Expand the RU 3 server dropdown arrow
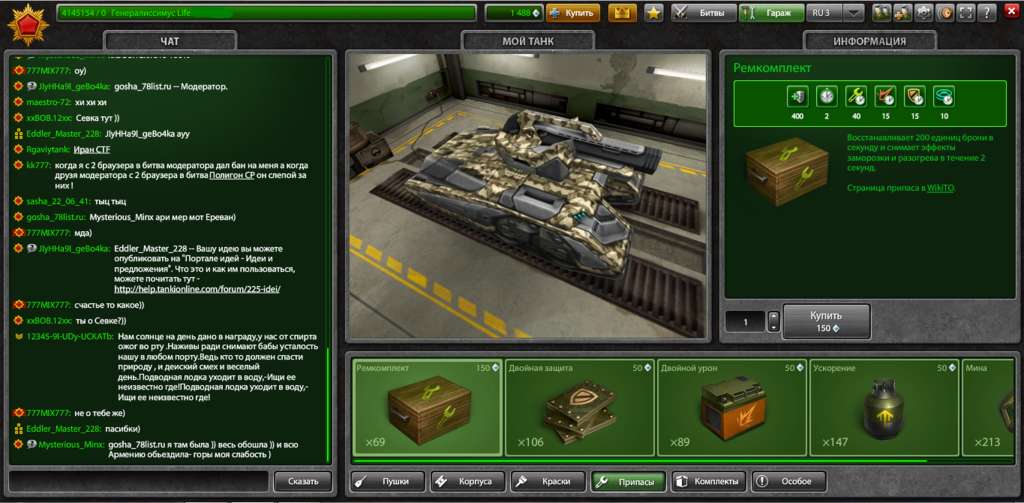This screenshot has width=1024, height=503. (x=853, y=12)
